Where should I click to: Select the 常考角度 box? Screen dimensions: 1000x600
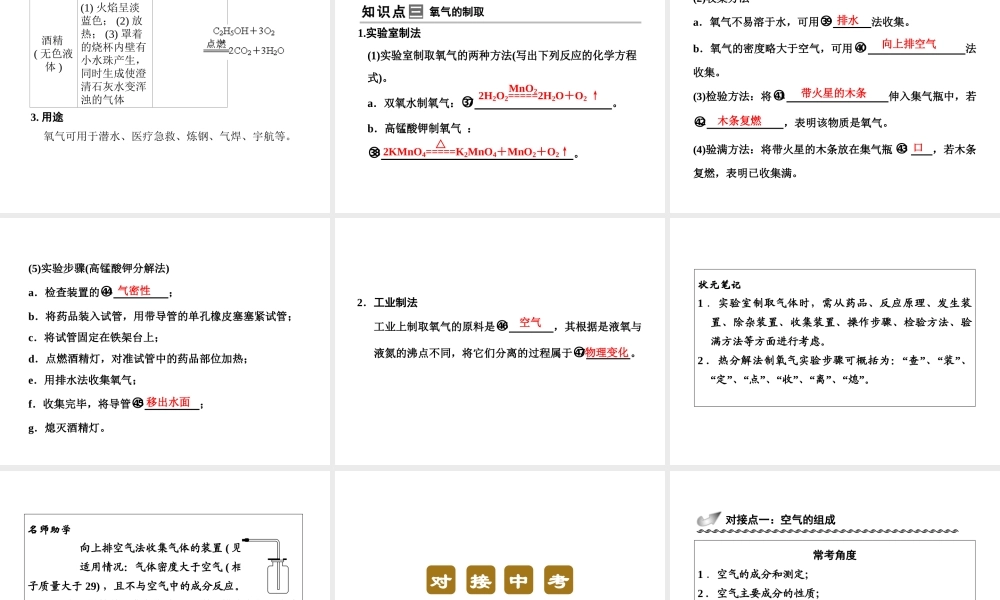point(835,570)
